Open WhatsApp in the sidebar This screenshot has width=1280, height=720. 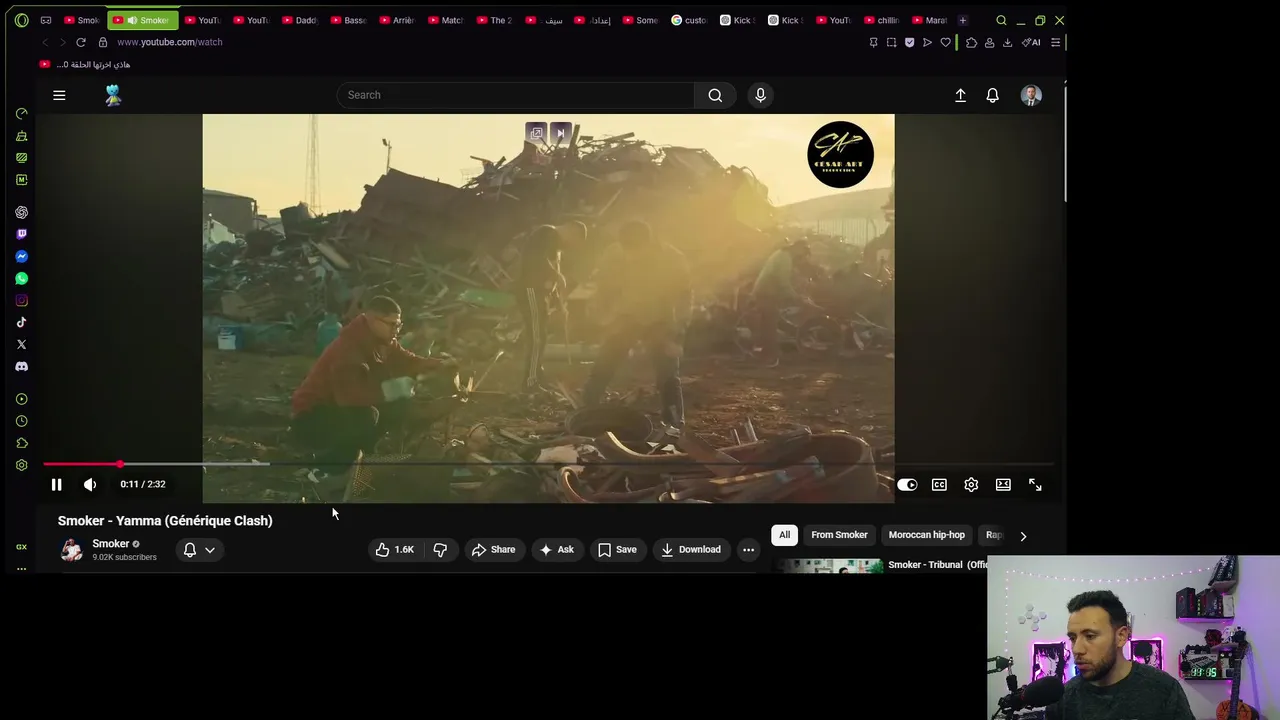(21, 278)
